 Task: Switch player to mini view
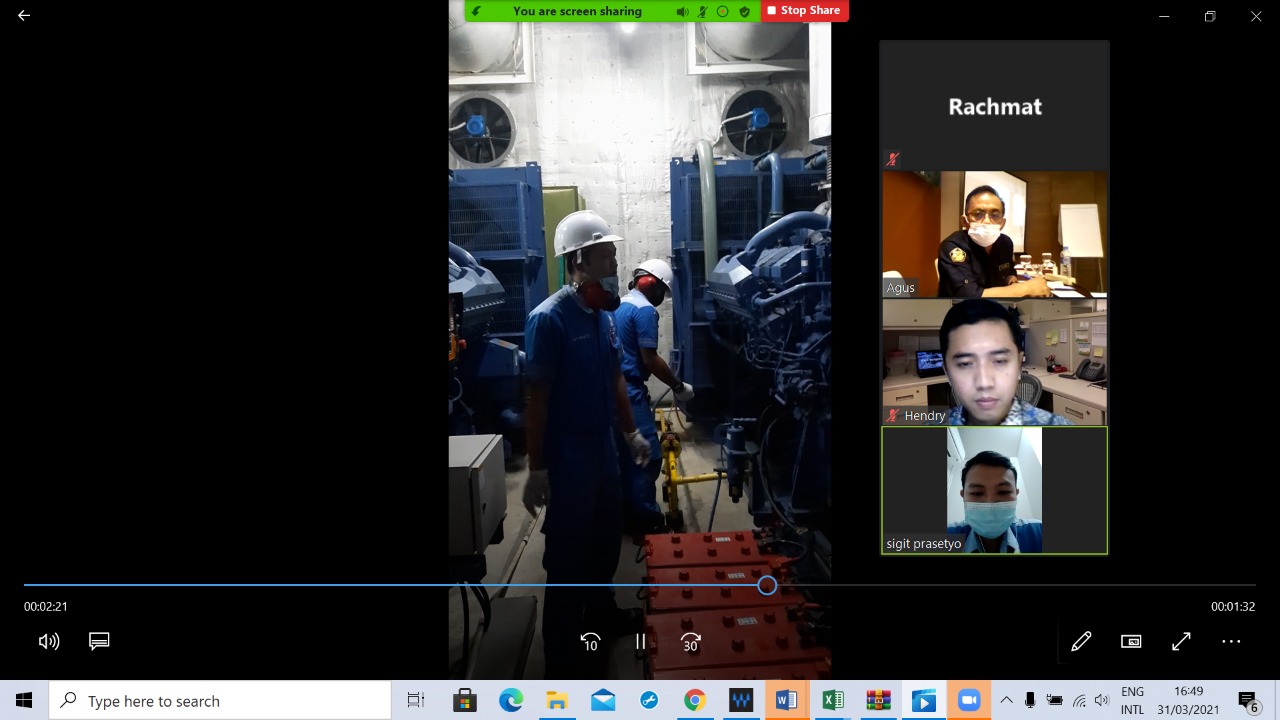[x=1131, y=642]
